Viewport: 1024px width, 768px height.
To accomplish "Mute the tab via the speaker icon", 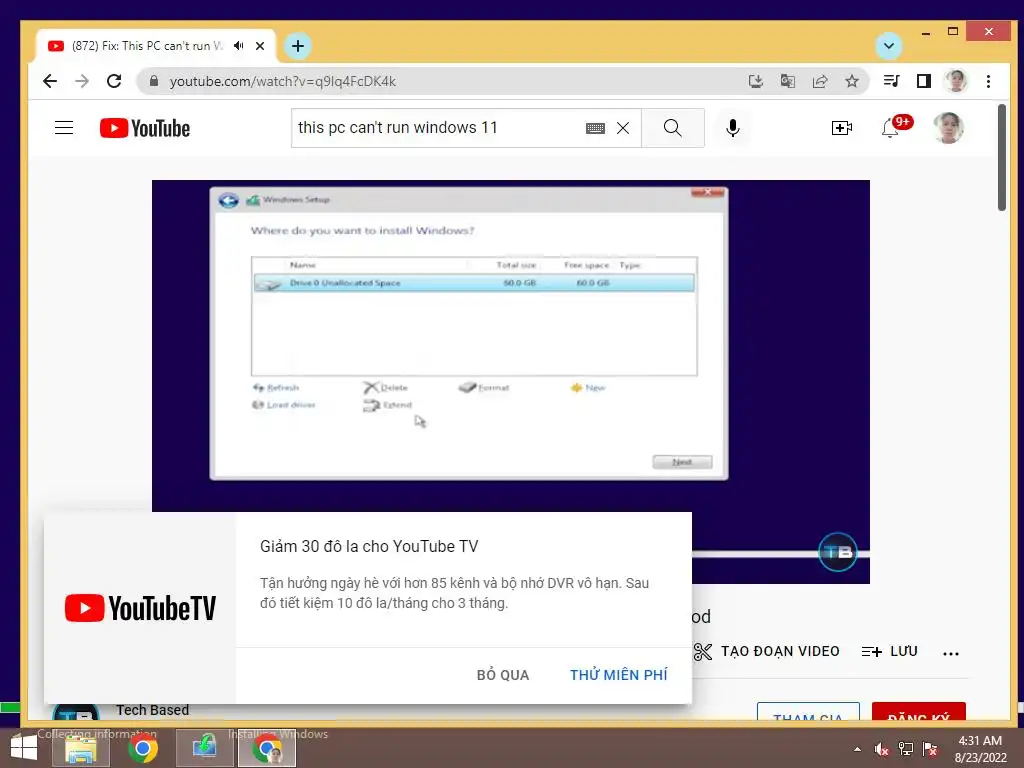I will [x=239, y=46].
